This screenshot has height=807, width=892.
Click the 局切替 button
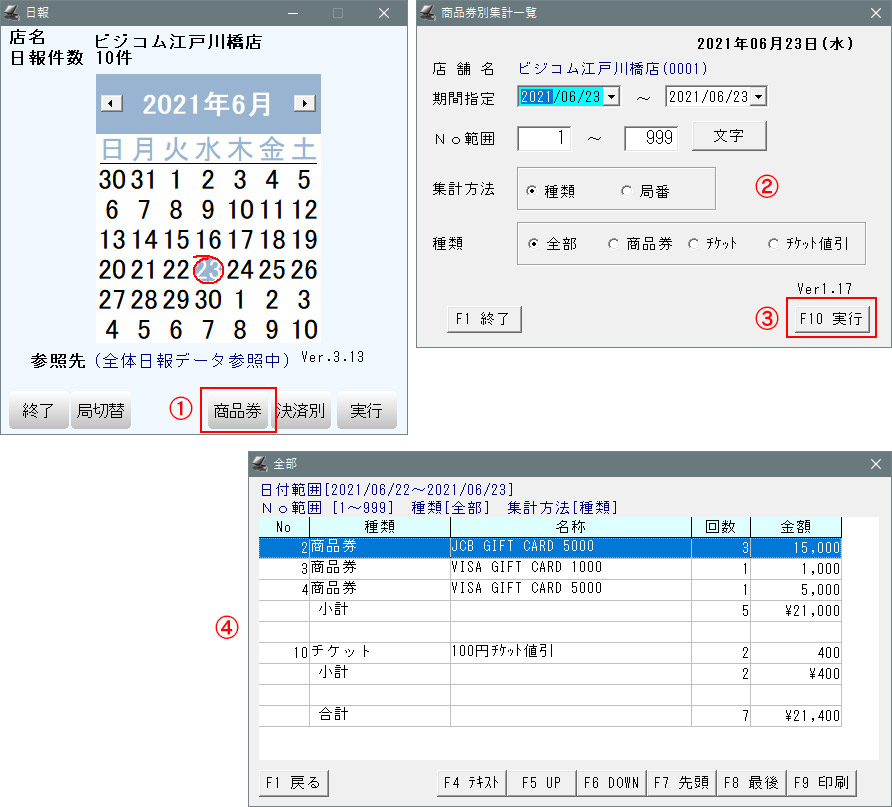click(101, 411)
